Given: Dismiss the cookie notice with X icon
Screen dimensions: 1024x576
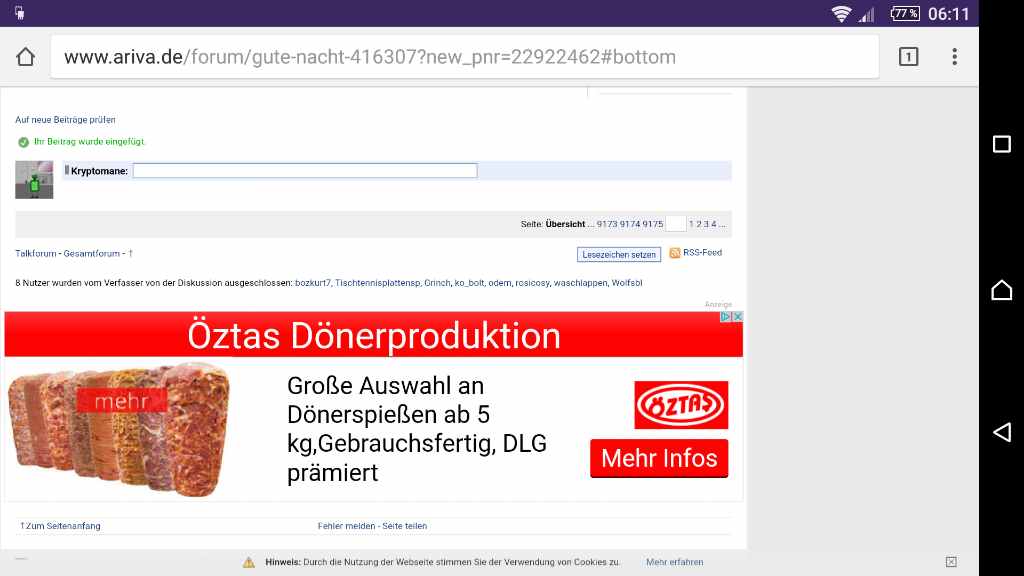Looking at the screenshot, I should [952, 562].
